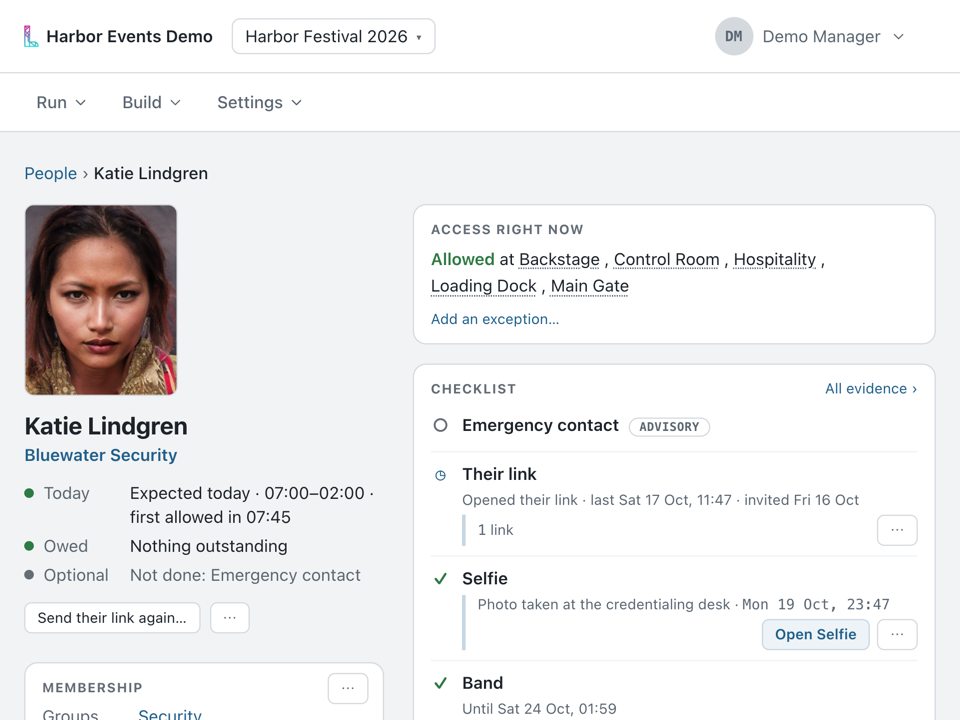Image resolution: width=960 pixels, height=720 pixels.
Task: Click the Selfie checklist heading
Action: pyautogui.click(x=485, y=579)
